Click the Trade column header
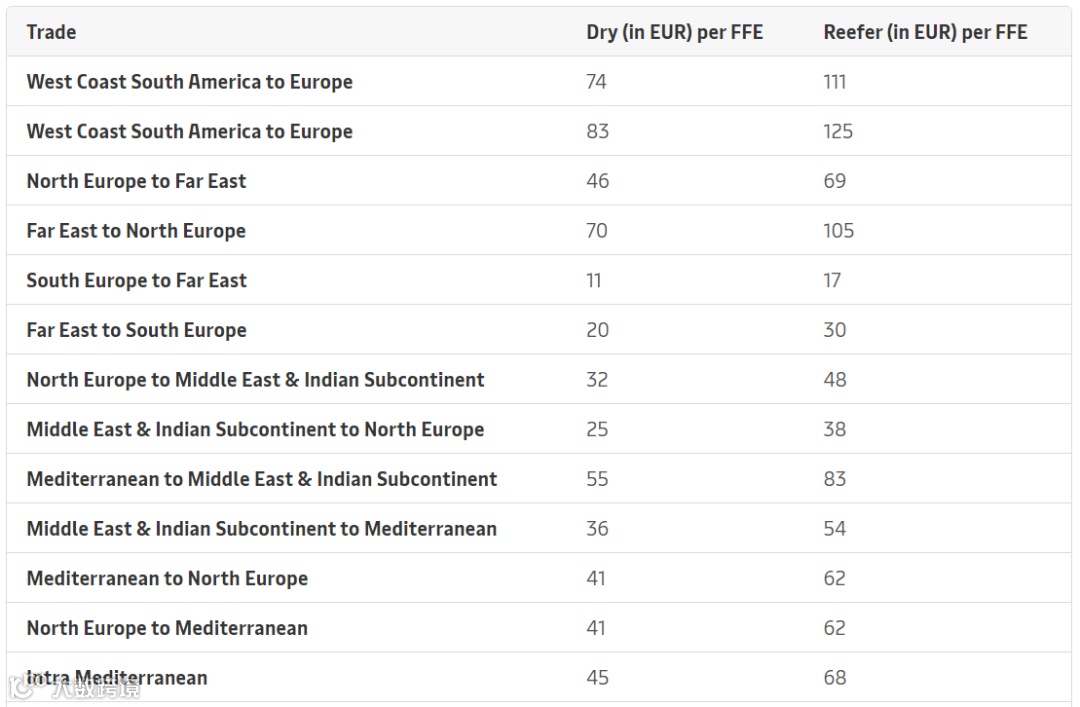The height and width of the screenshot is (707, 1080). [x=51, y=32]
